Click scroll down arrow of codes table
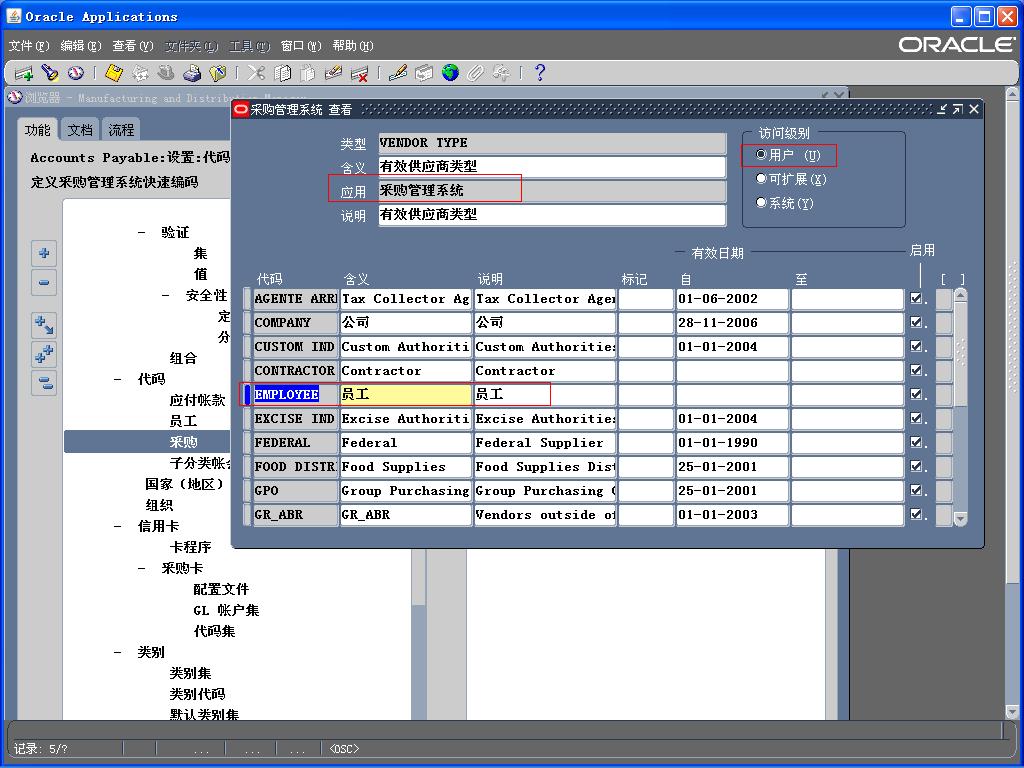 click(x=960, y=519)
